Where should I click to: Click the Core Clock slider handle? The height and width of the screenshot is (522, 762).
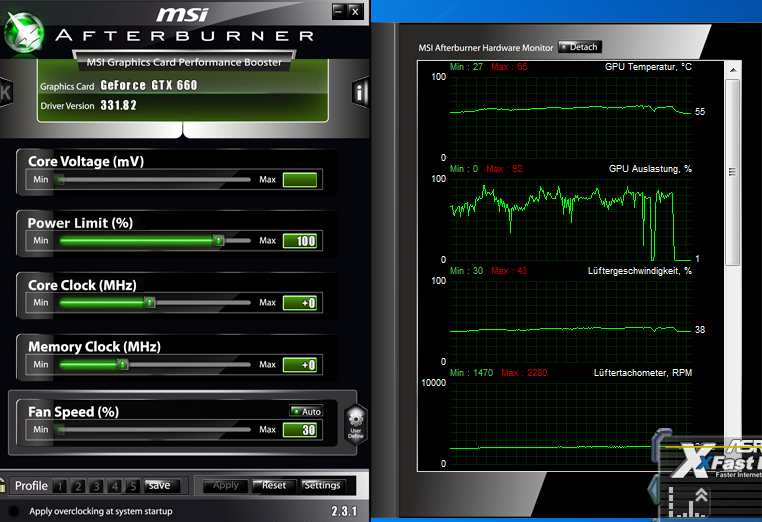[x=150, y=302]
